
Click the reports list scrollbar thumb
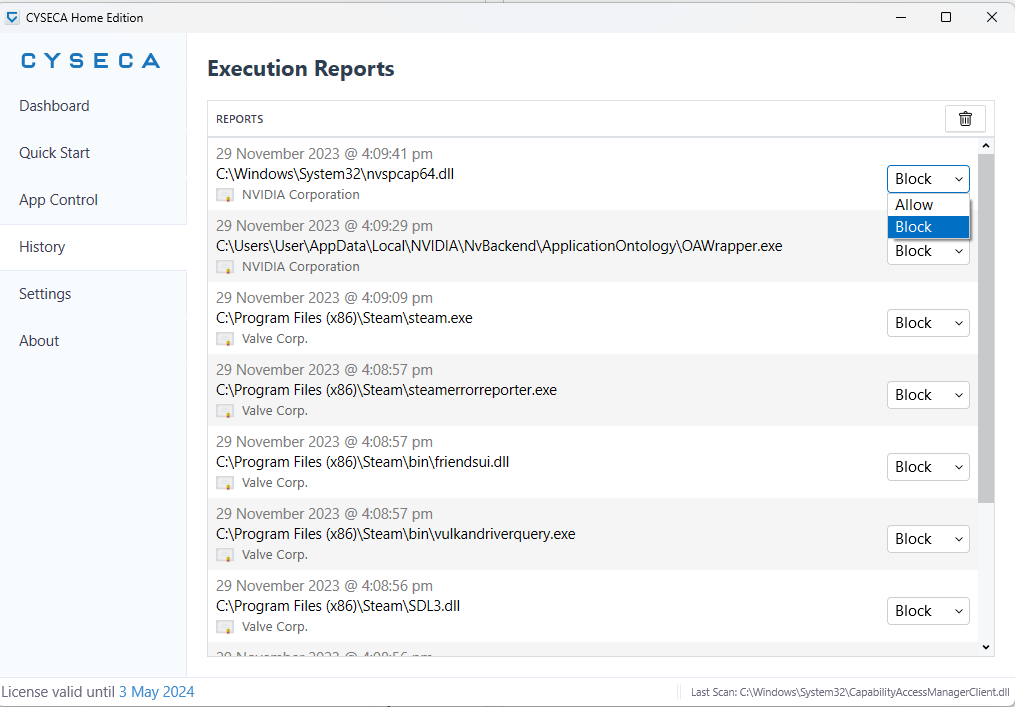985,328
